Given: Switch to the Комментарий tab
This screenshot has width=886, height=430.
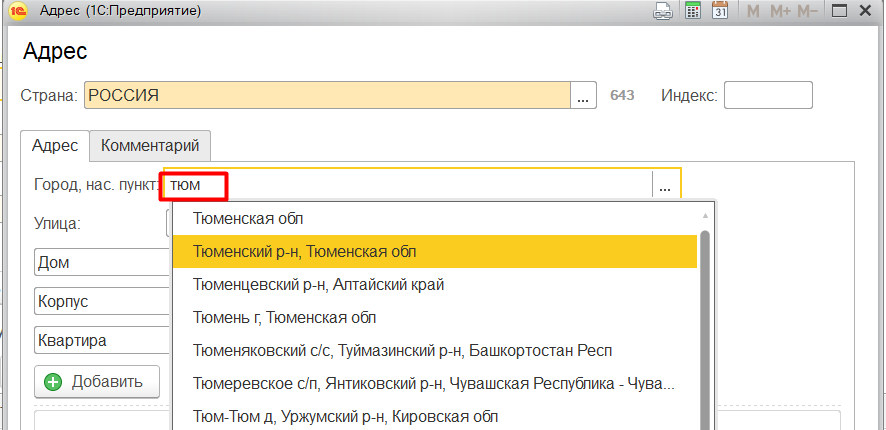Looking at the screenshot, I should click(x=150, y=145).
